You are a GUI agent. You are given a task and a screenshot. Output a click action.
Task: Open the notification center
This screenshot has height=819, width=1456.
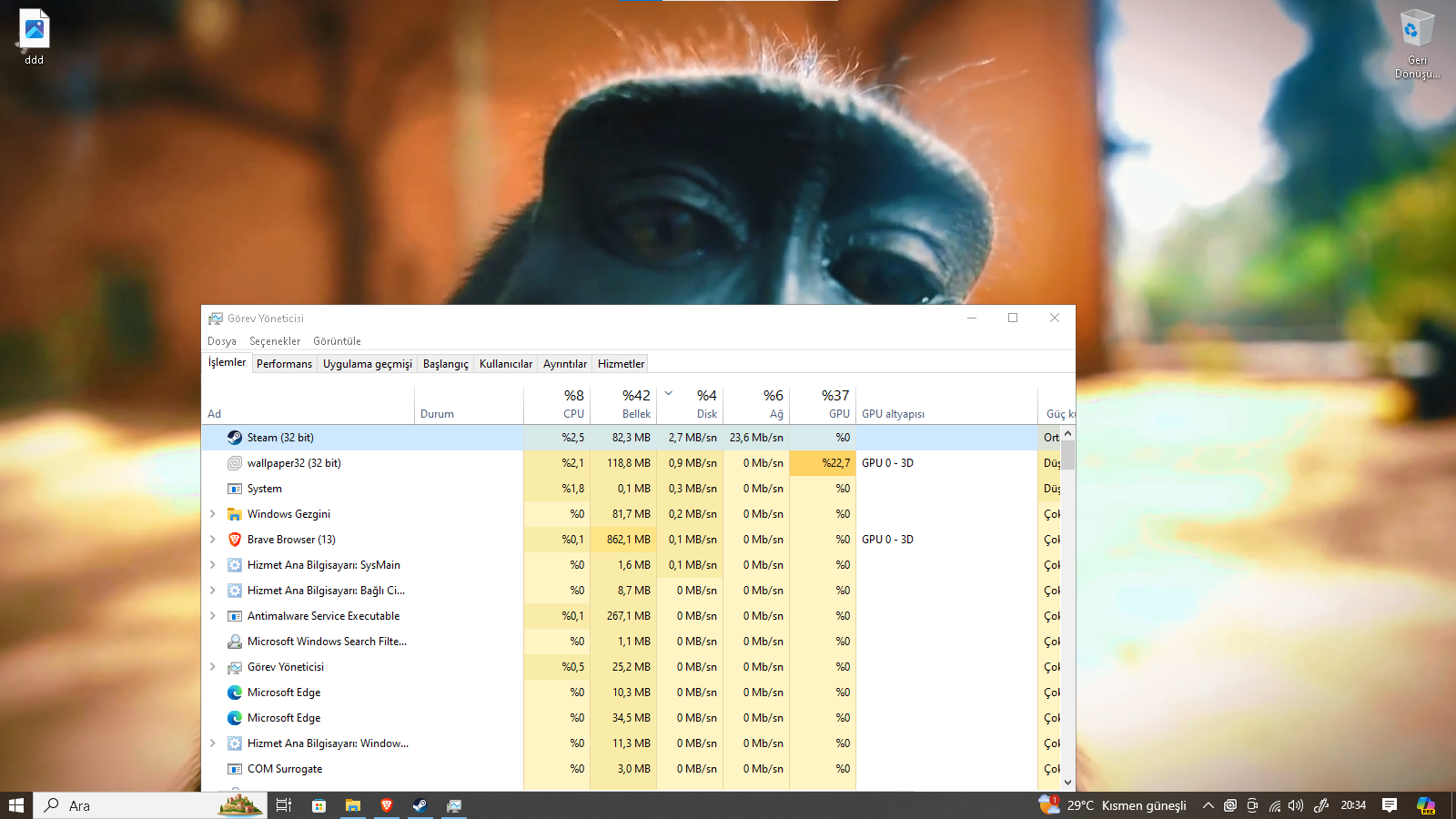(x=1390, y=805)
